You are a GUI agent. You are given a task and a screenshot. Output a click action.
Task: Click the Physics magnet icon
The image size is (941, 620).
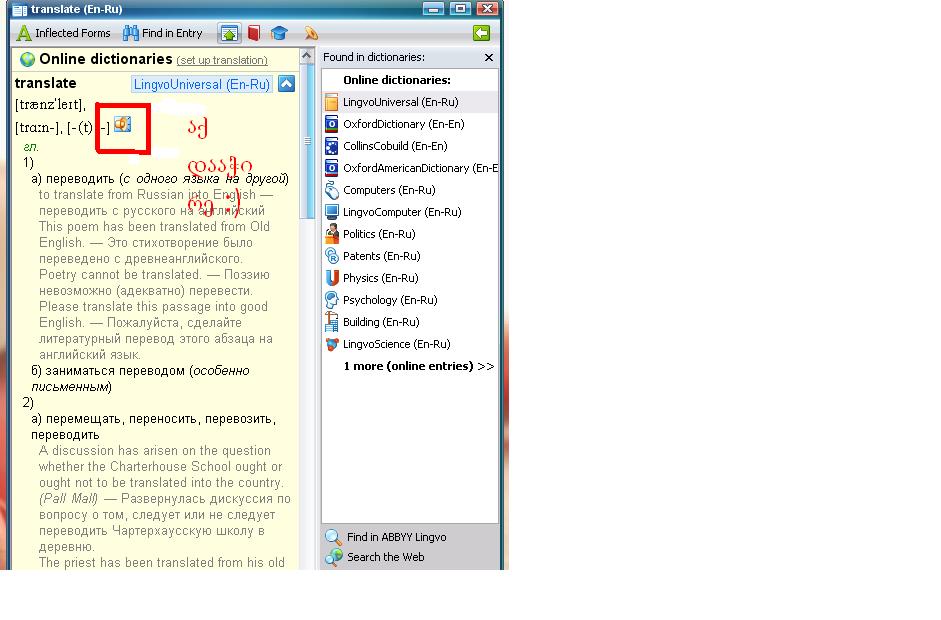click(x=331, y=278)
